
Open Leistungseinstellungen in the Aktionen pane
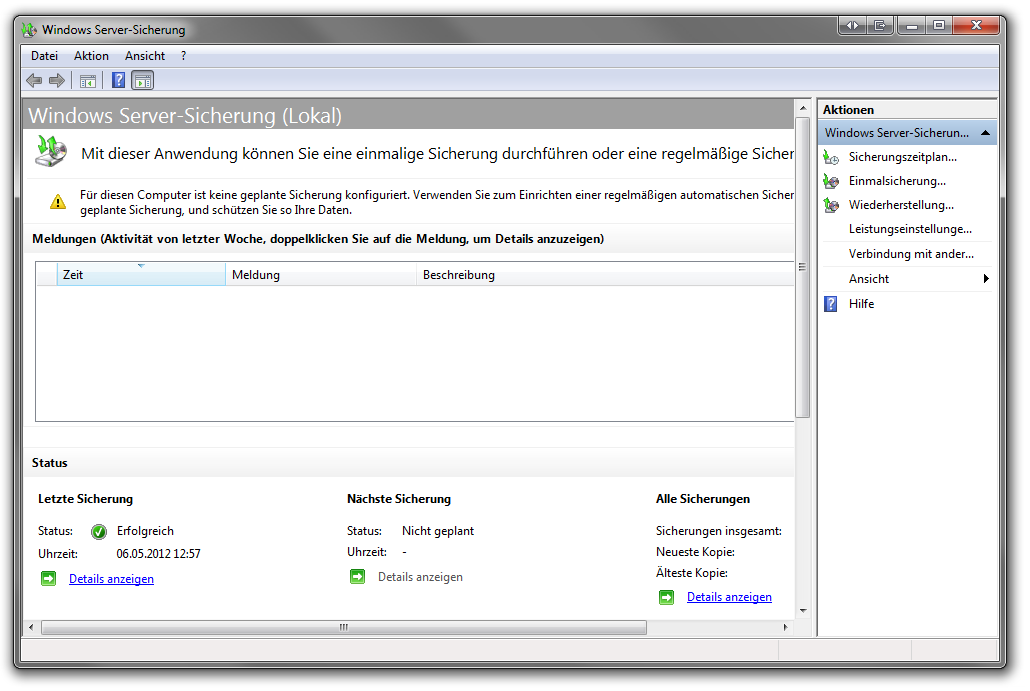click(x=909, y=229)
